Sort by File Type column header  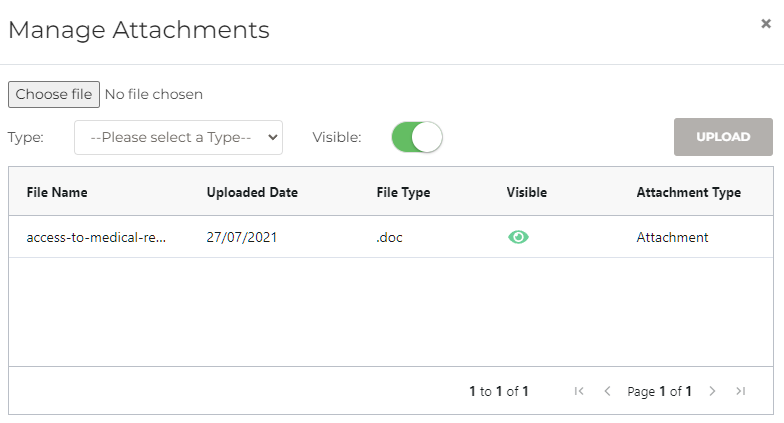[403, 192]
